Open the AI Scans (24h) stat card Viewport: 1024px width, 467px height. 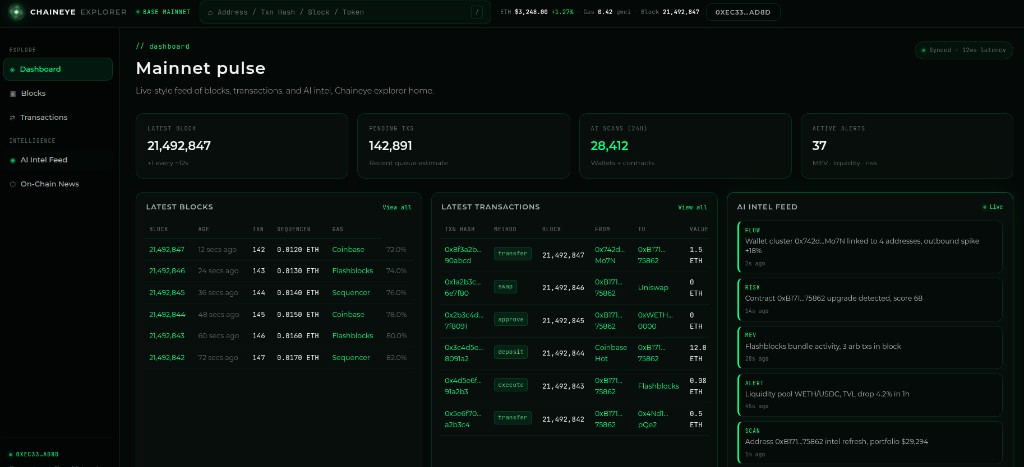685,146
